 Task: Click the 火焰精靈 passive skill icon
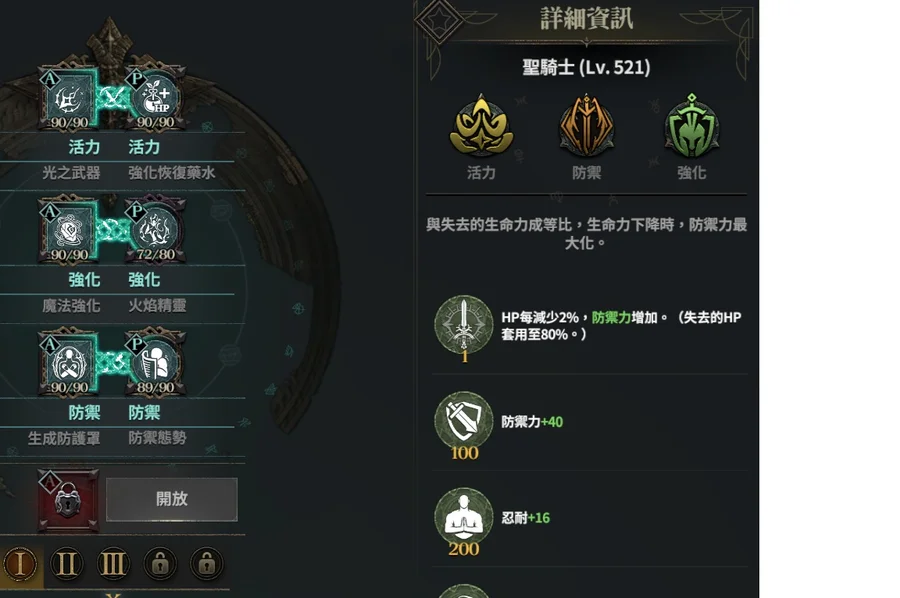[x=156, y=231]
